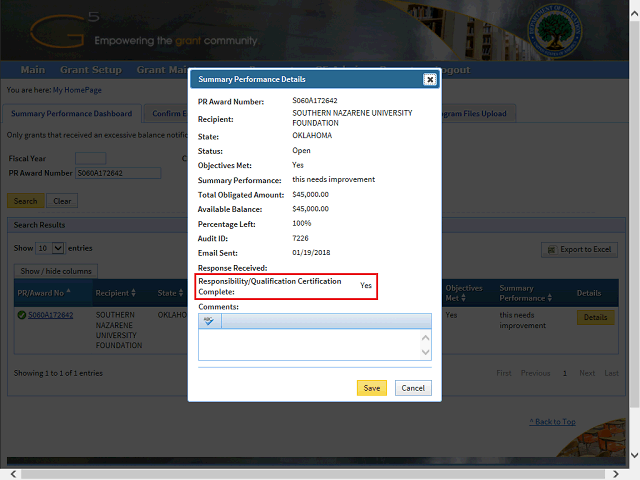Go to page 1 of results
This screenshot has height=480, width=640.
tap(565, 373)
